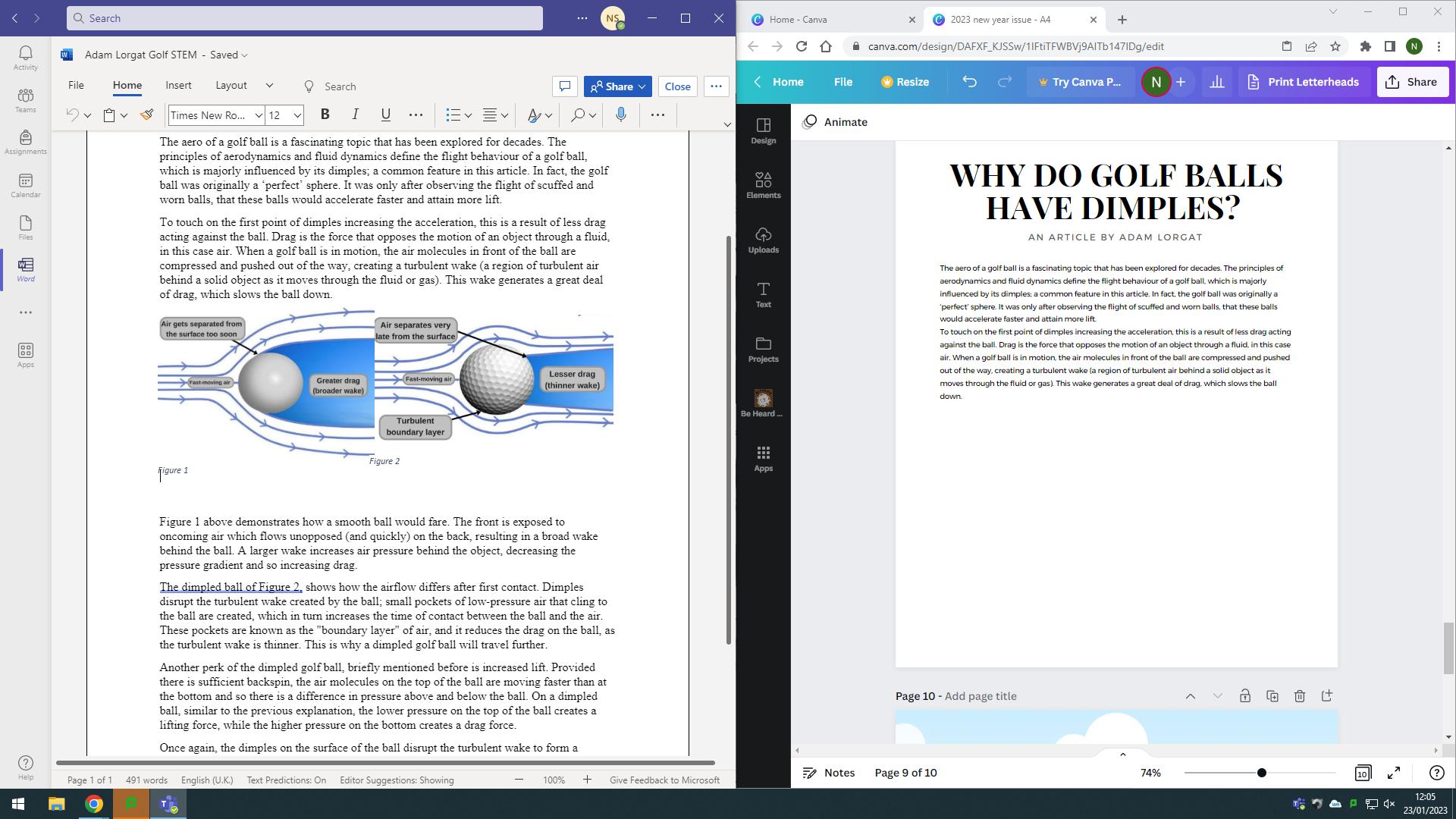Viewport: 1456px width, 819px height.
Task: Click the duplicate page icon
Action: click(1272, 696)
